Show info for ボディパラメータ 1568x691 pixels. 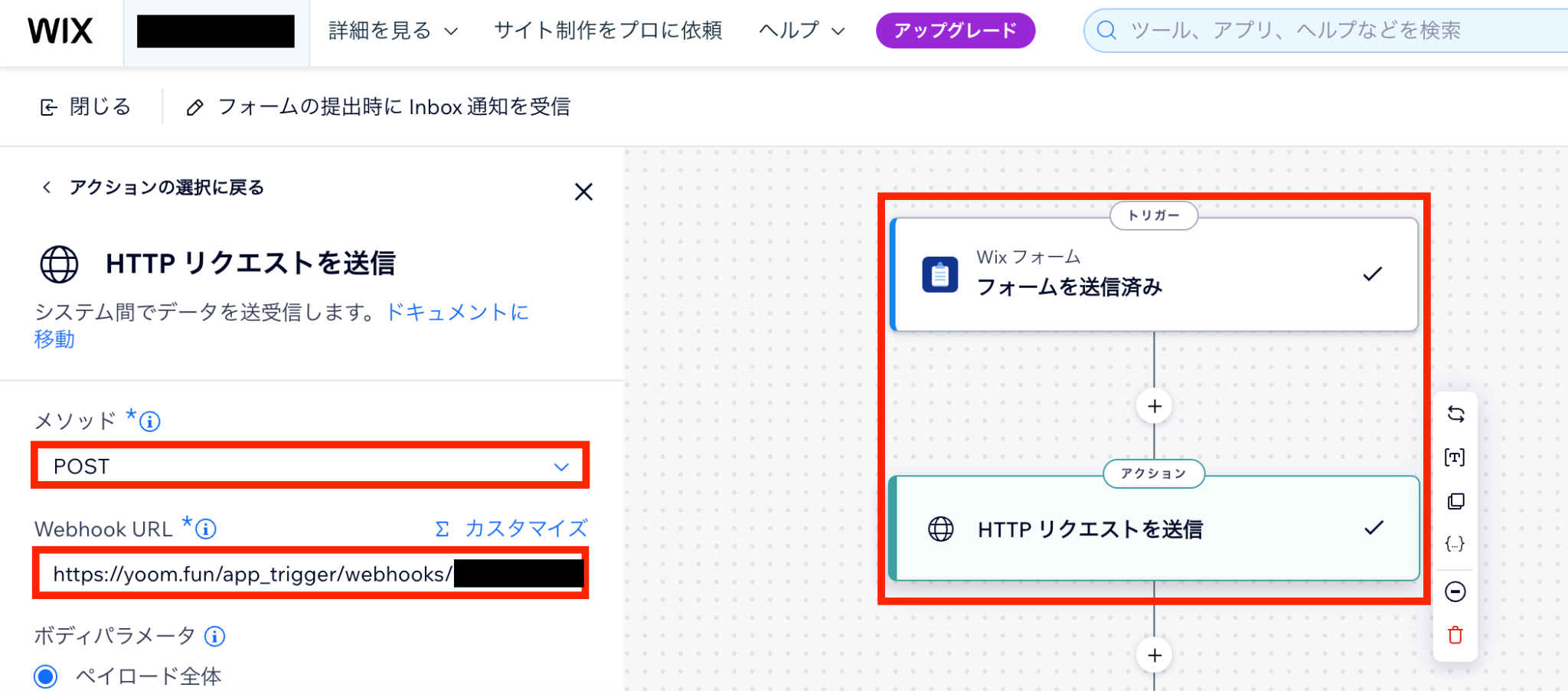pos(215,636)
